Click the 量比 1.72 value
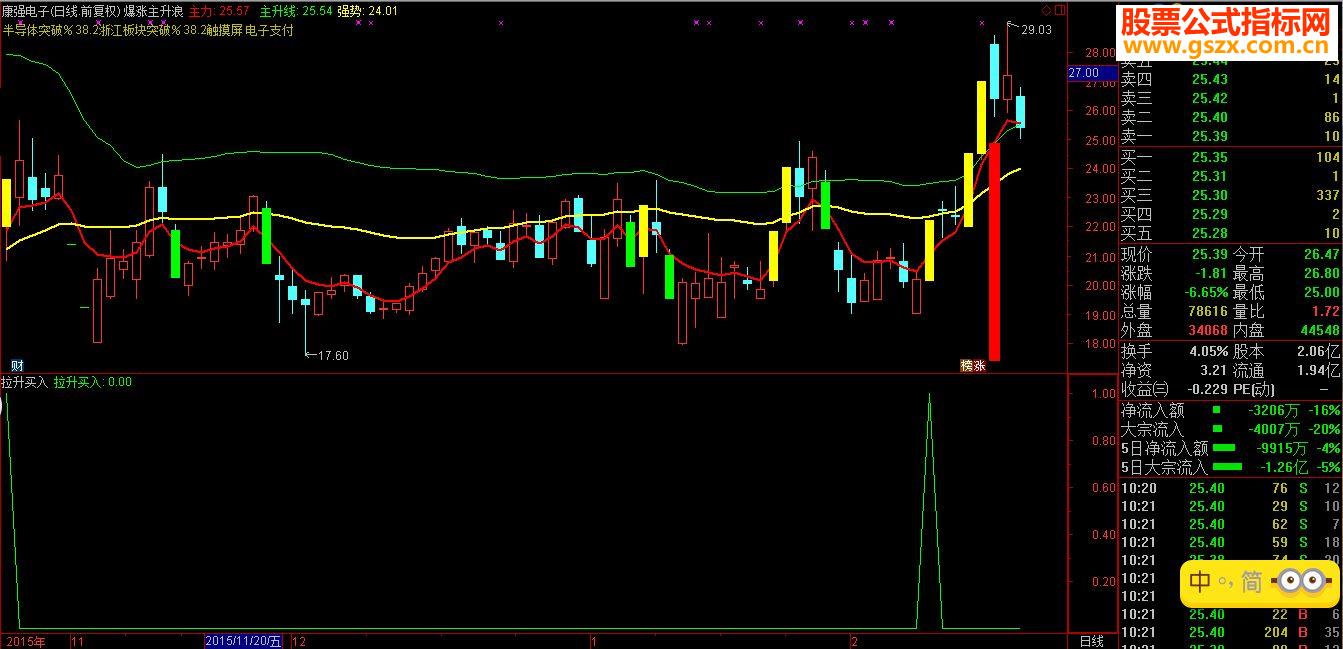 pyautogui.click(x=1324, y=311)
